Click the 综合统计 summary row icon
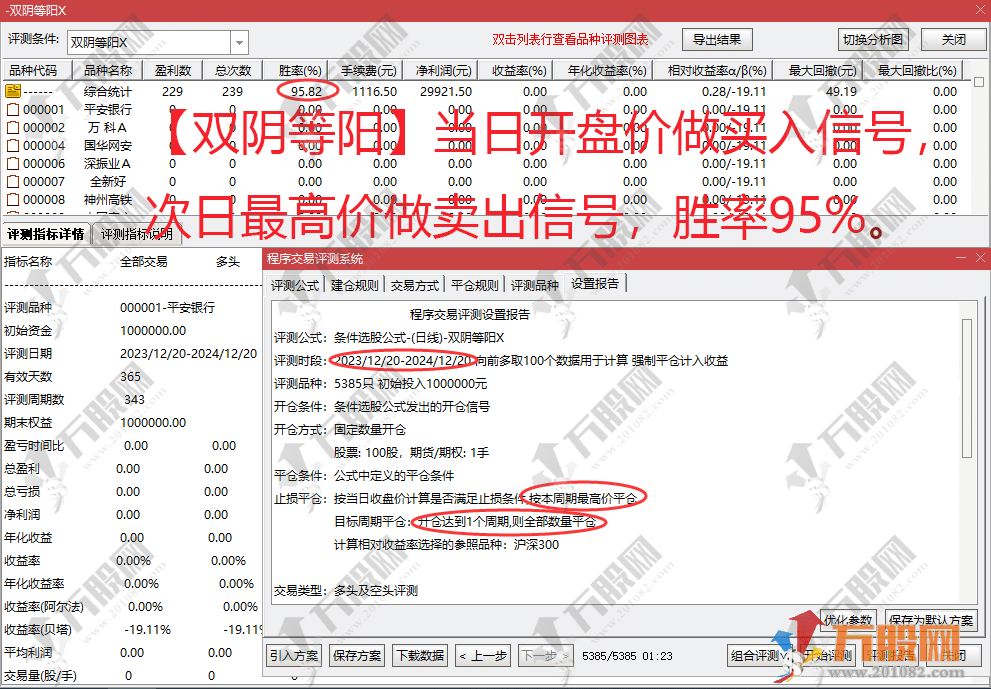The width and height of the screenshot is (991, 689). [13, 92]
